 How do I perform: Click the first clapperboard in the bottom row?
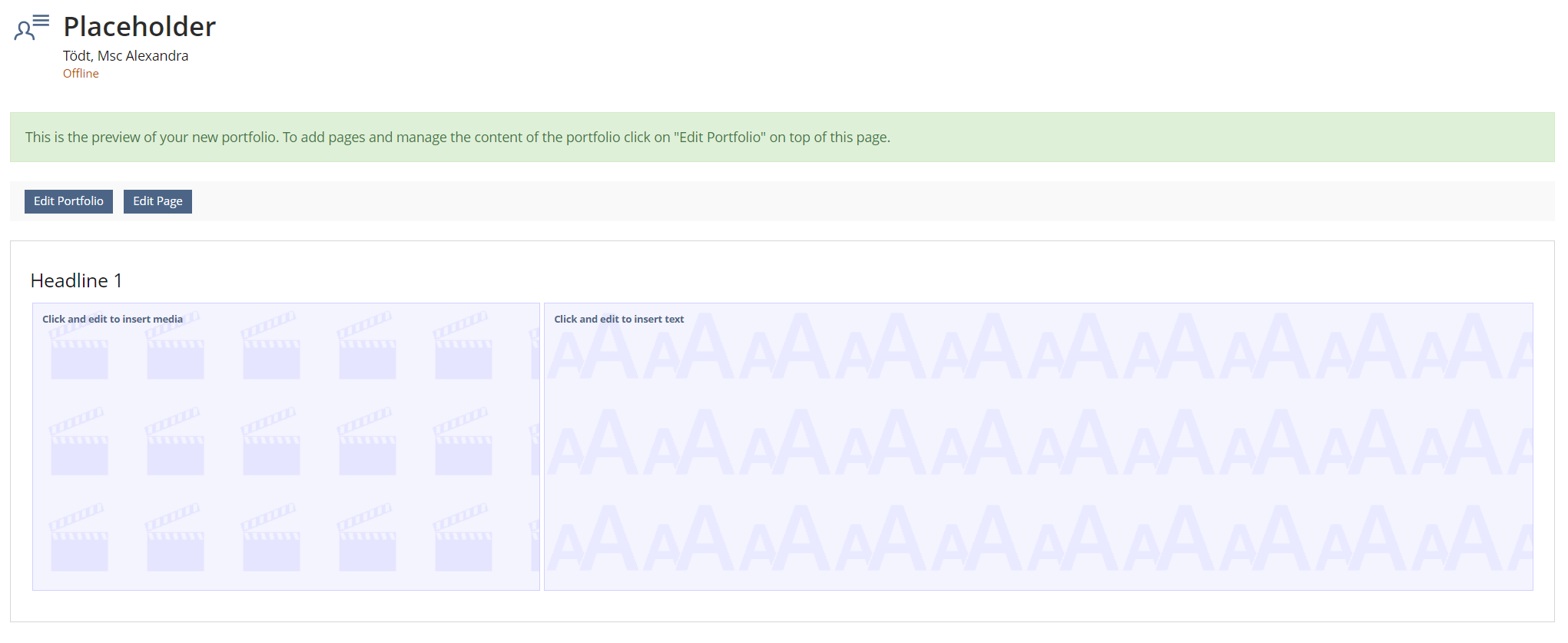(x=79, y=540)
